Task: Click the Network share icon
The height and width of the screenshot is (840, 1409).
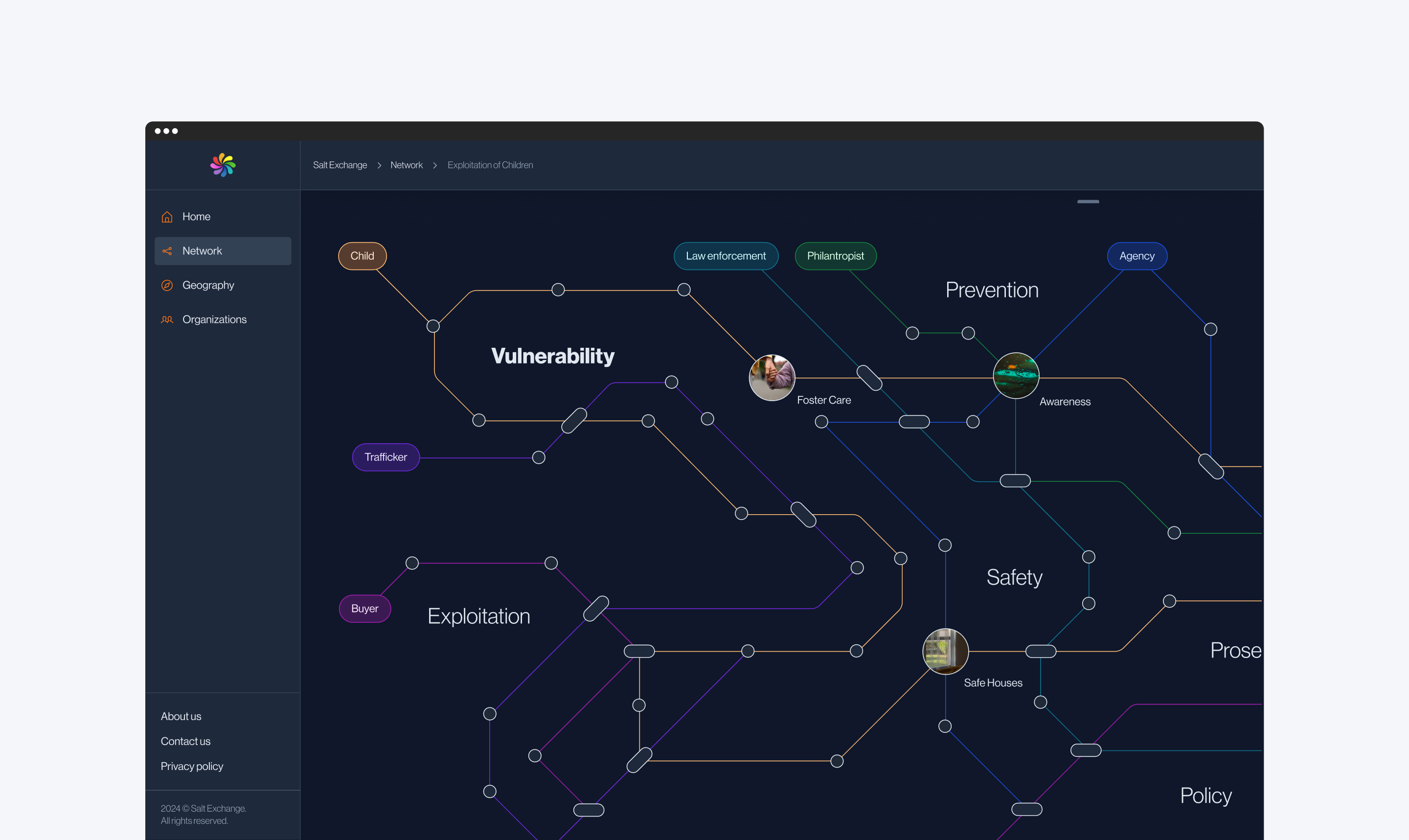Action: pos(167,251)
